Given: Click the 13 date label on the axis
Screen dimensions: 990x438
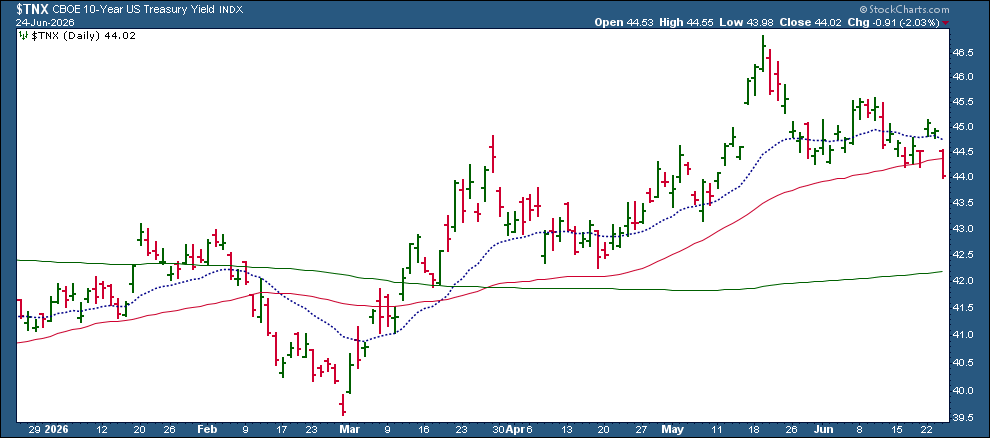Looking at the screenshot, I should pos(565,429).
